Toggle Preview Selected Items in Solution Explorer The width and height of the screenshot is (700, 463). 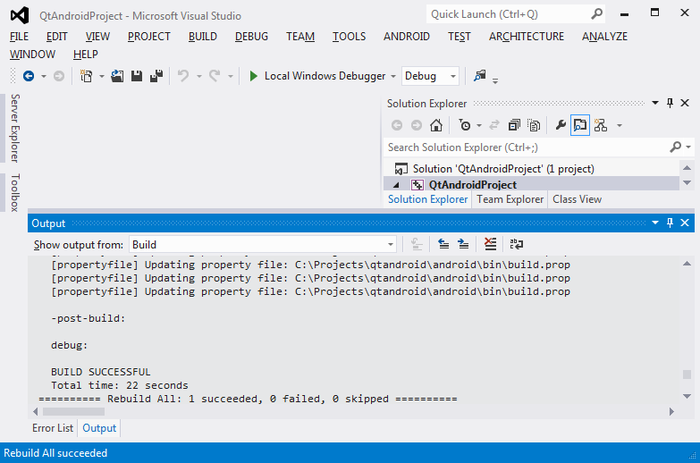tap(580, 125)
